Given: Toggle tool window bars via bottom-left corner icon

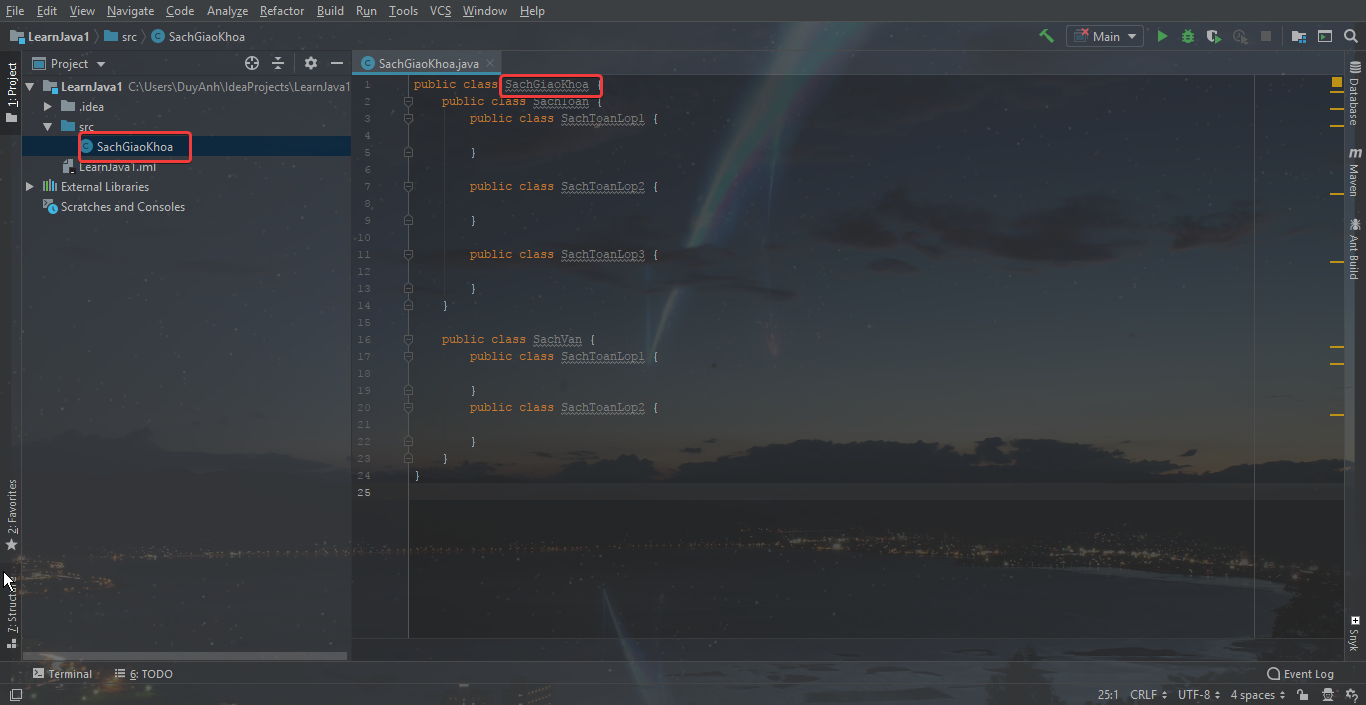Looking at the screenshot, I should [x=16, y=695].
